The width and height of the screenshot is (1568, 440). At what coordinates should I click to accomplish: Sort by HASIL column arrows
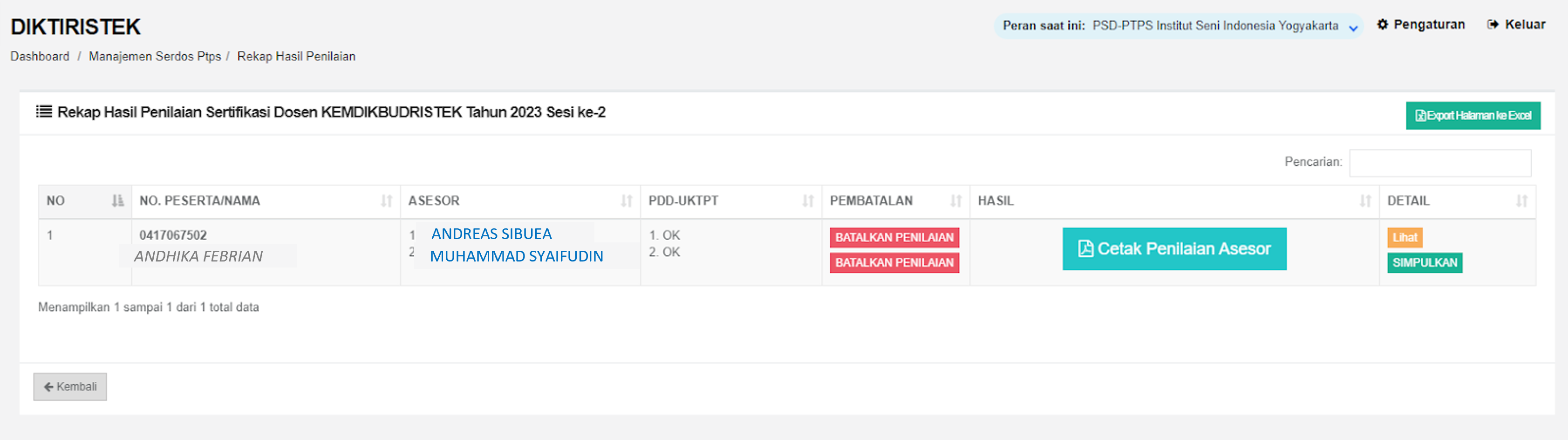click(x=1365, y=200)
